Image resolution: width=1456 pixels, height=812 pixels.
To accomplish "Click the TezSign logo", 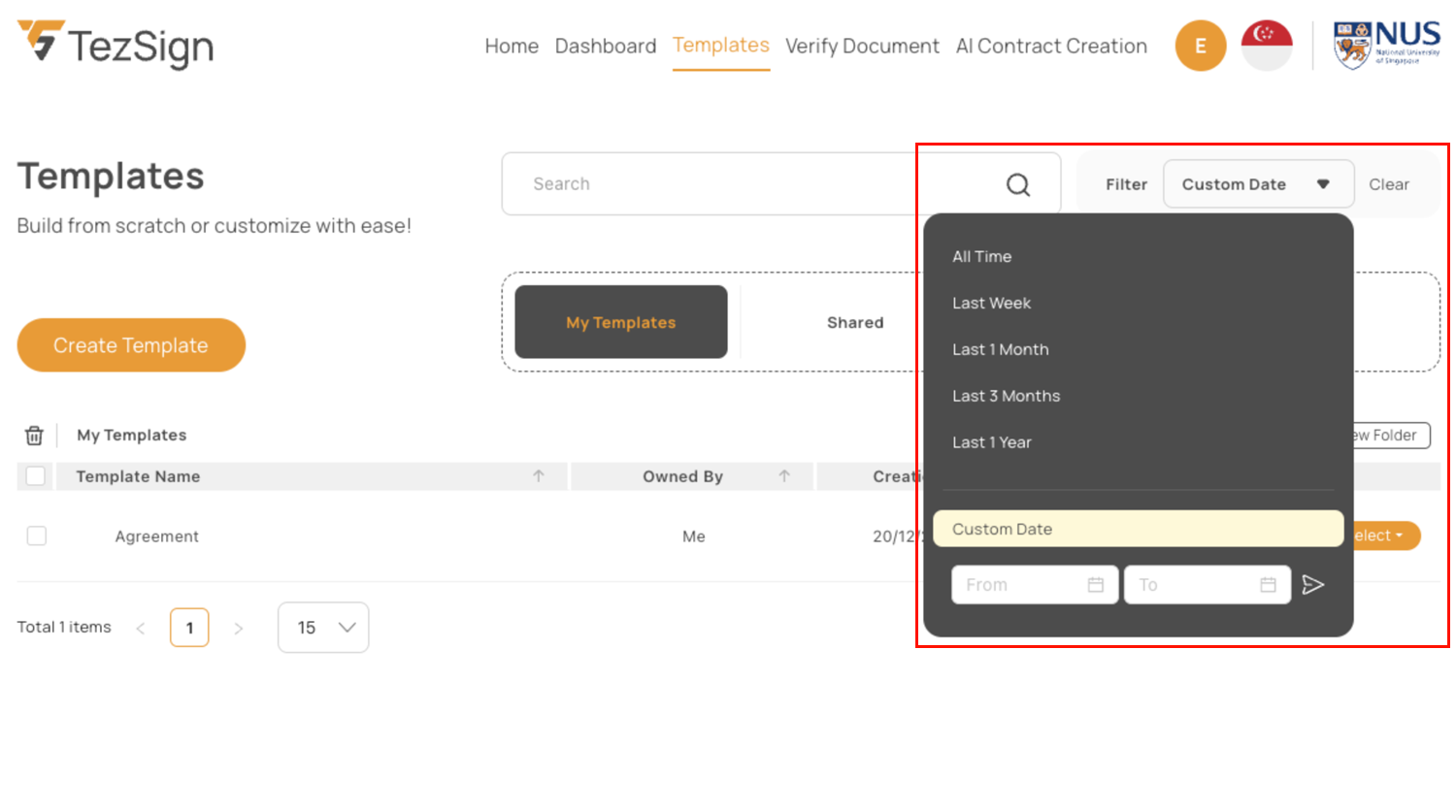I will [x=116, y=45].
